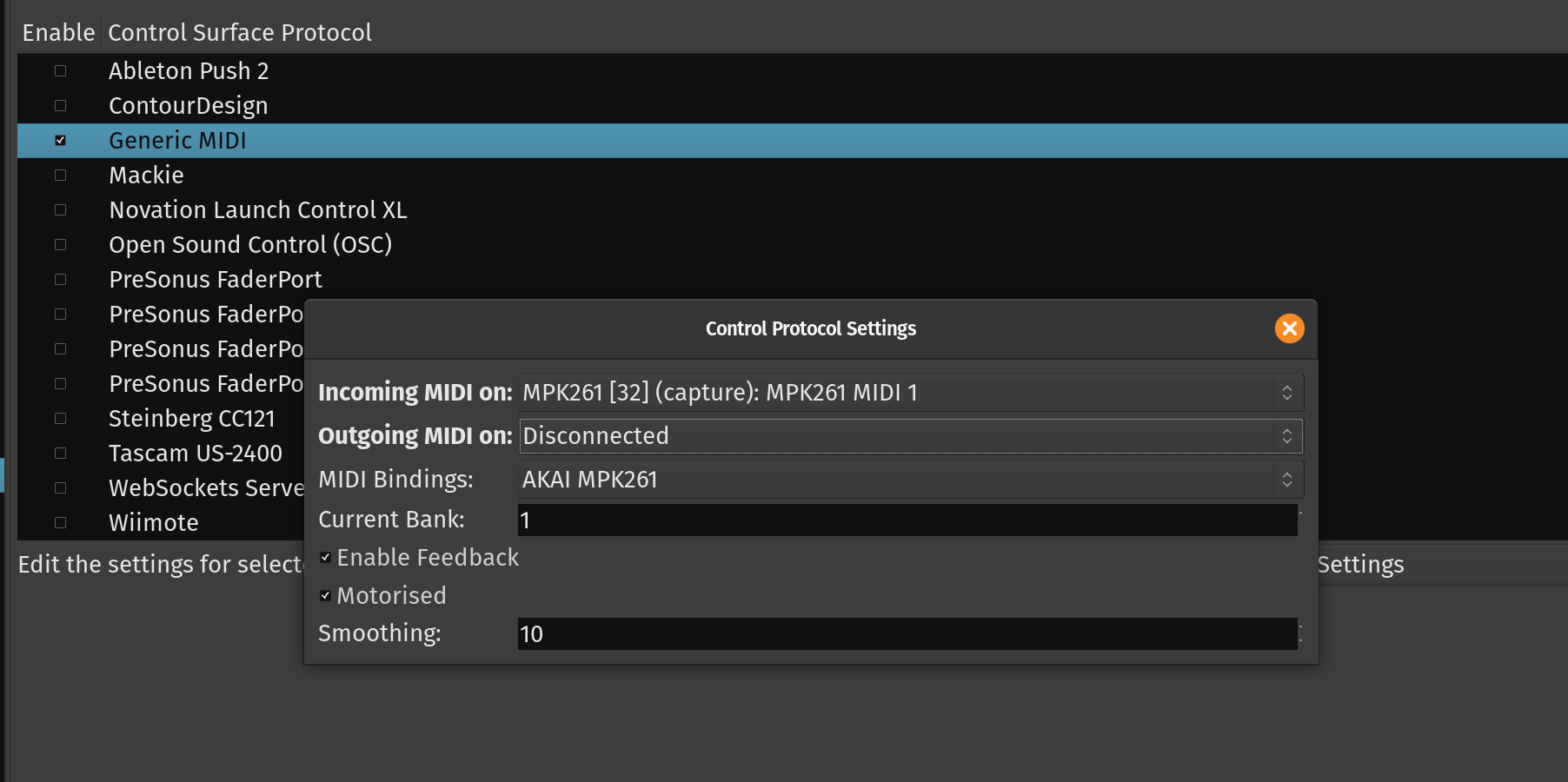This screenshot has height=782, width=1568.
Task: Close the Control Protocol Settings dialog
Action: click(1289, 328)
